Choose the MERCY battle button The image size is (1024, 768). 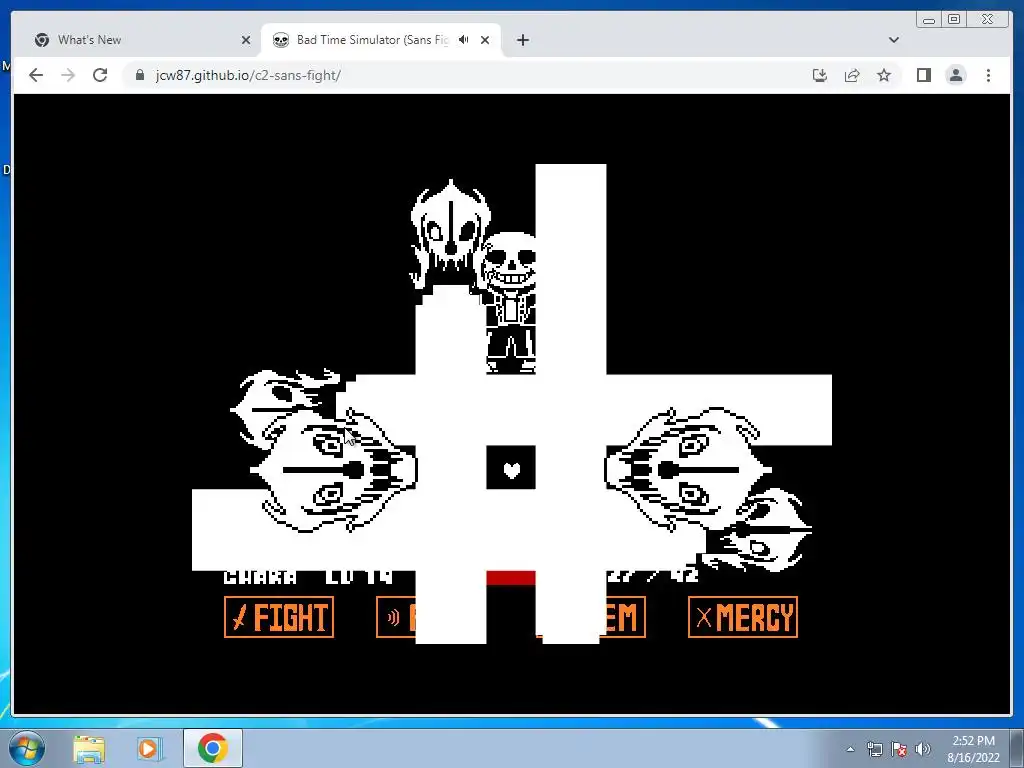coord(743,616)
